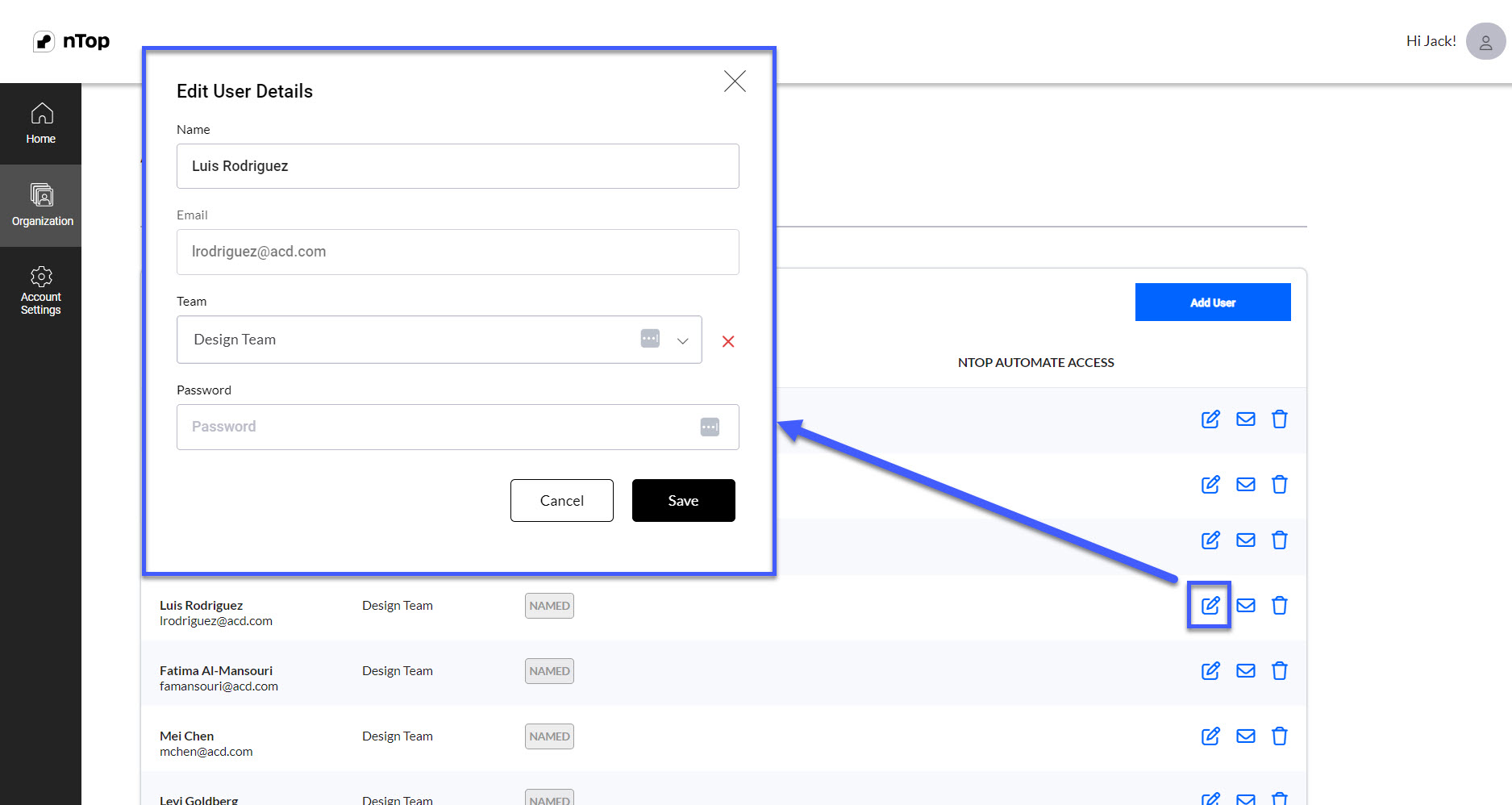Delete user Luis Rodriguez
The height and width of the screenshot is (805, 1512).
pos(1280,605)
